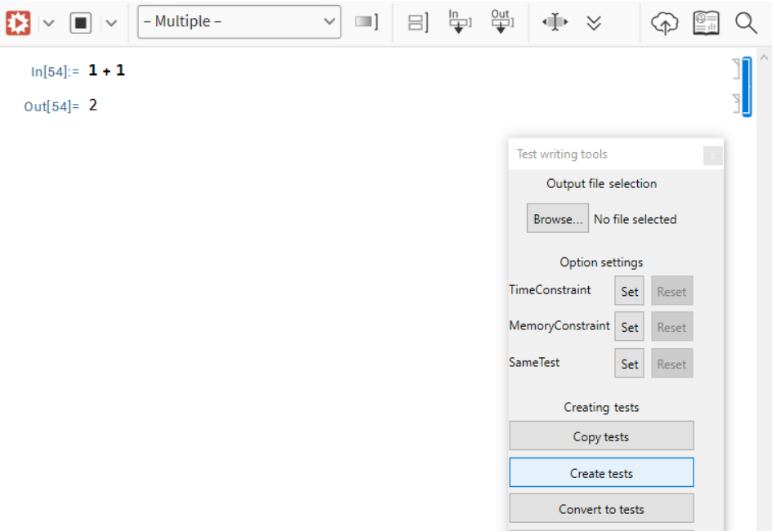The width and height of the screenshot is (774, 532).
Task: Click the Copy tests button
Action: tap(601, 436)
